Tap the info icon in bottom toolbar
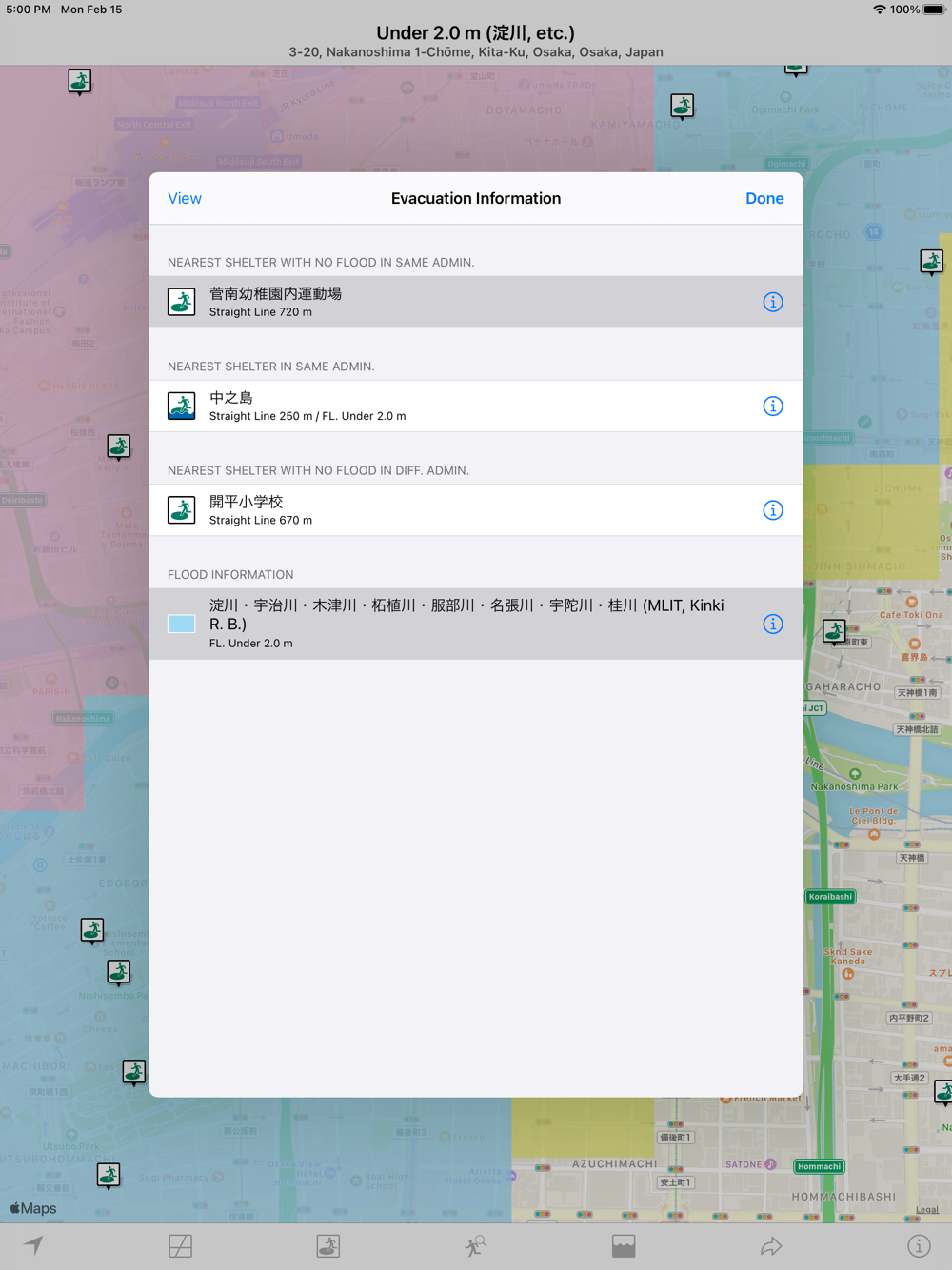 [919, 1245]
